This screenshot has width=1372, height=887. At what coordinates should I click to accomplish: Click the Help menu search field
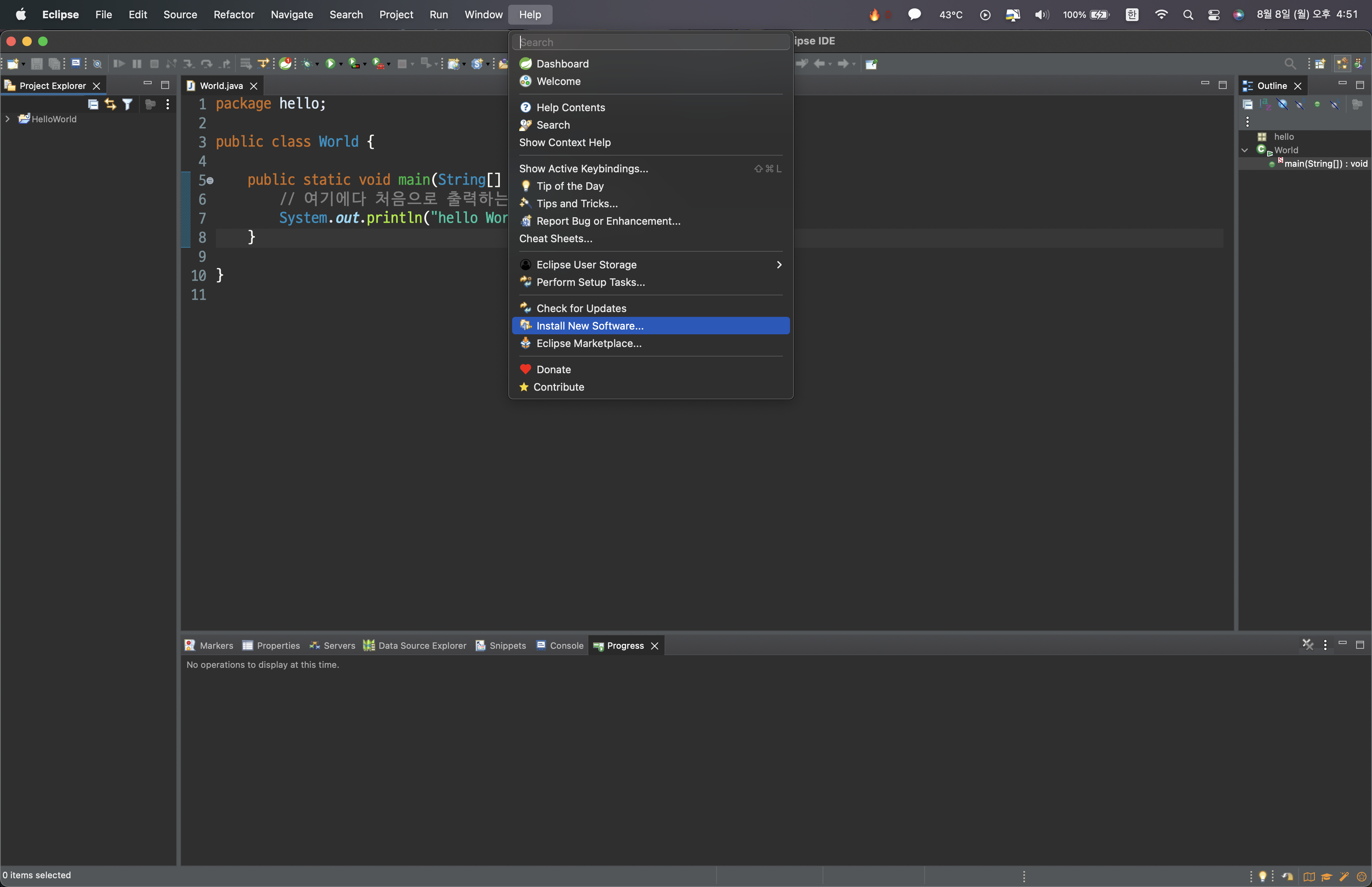click(x=650, y=42)
